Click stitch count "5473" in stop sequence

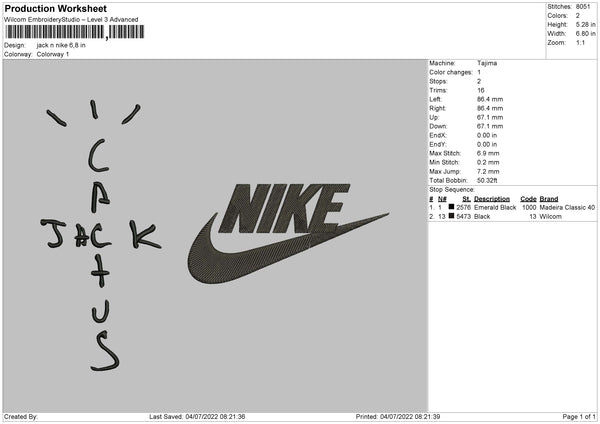click(x=463, y=217)
